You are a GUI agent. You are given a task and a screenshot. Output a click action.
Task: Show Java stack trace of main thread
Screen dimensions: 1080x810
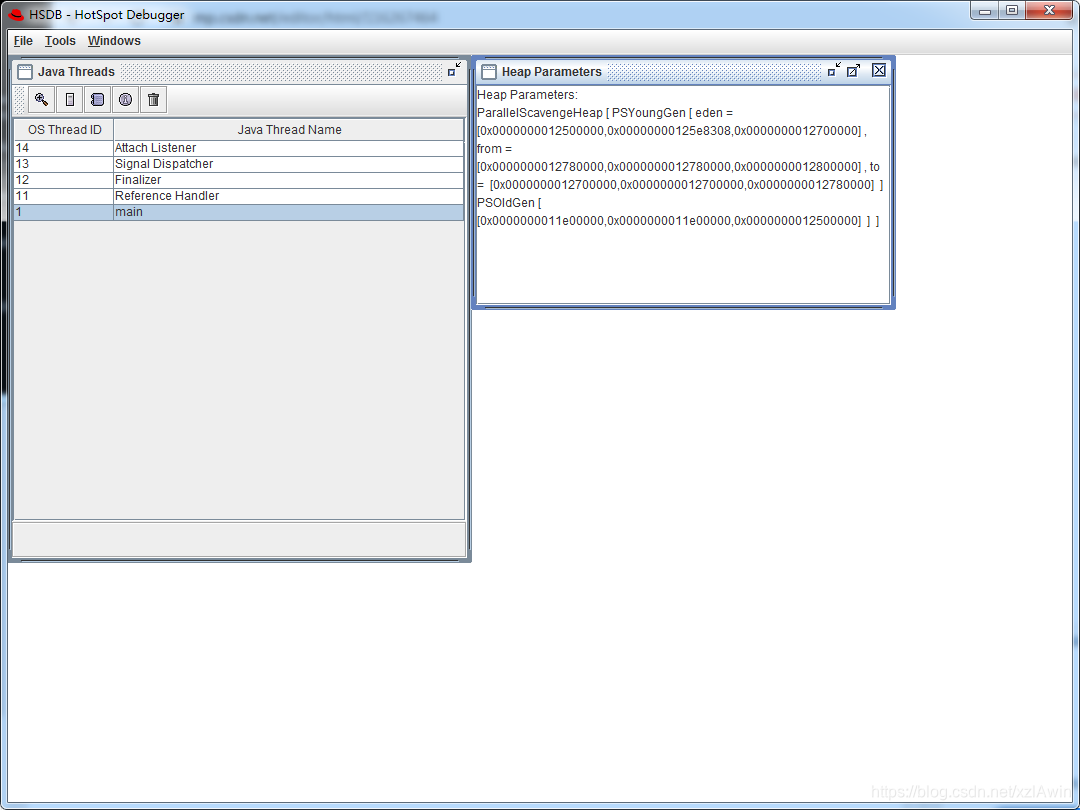point(97,99)
